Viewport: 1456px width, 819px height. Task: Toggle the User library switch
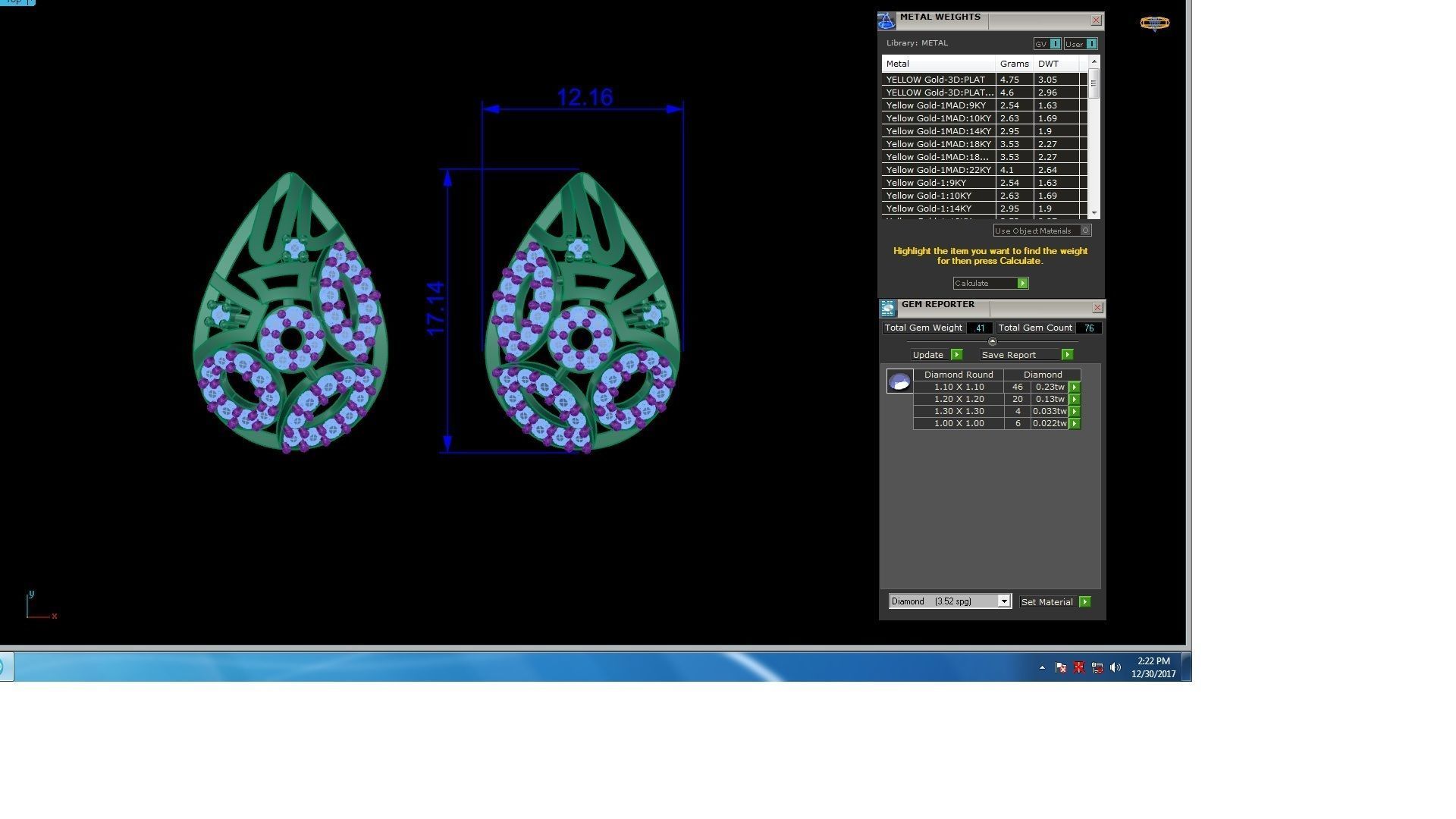(1091, 44)
